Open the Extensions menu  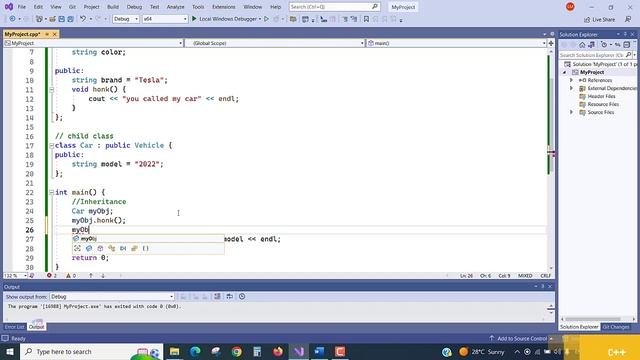pos(224,7)
